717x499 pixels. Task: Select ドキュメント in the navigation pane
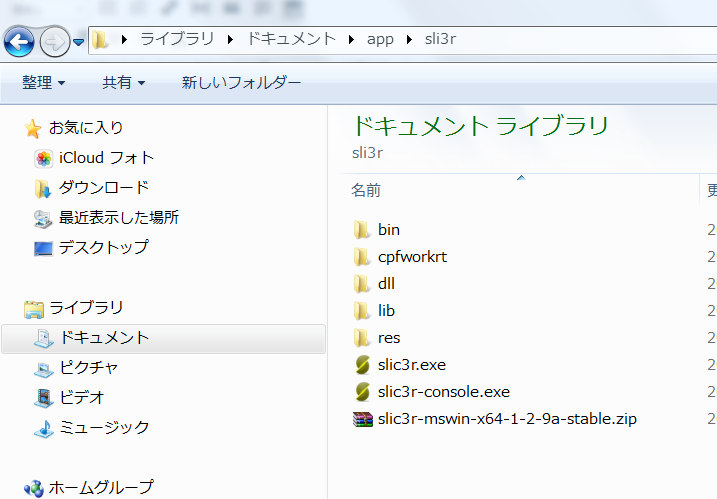point(105,338)
